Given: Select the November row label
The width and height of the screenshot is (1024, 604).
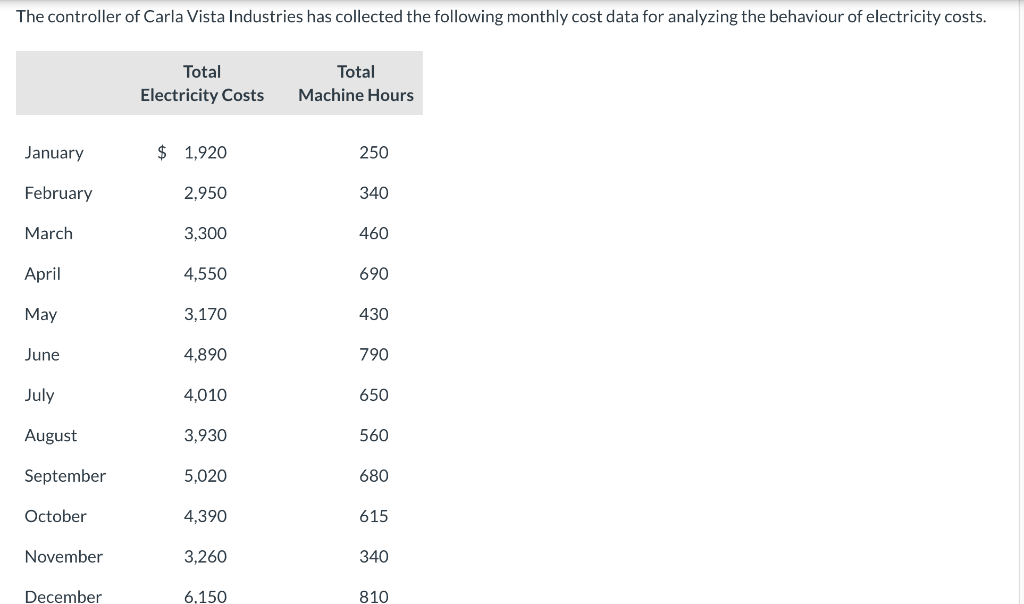Looking at the screenshot, I should 64,556.
